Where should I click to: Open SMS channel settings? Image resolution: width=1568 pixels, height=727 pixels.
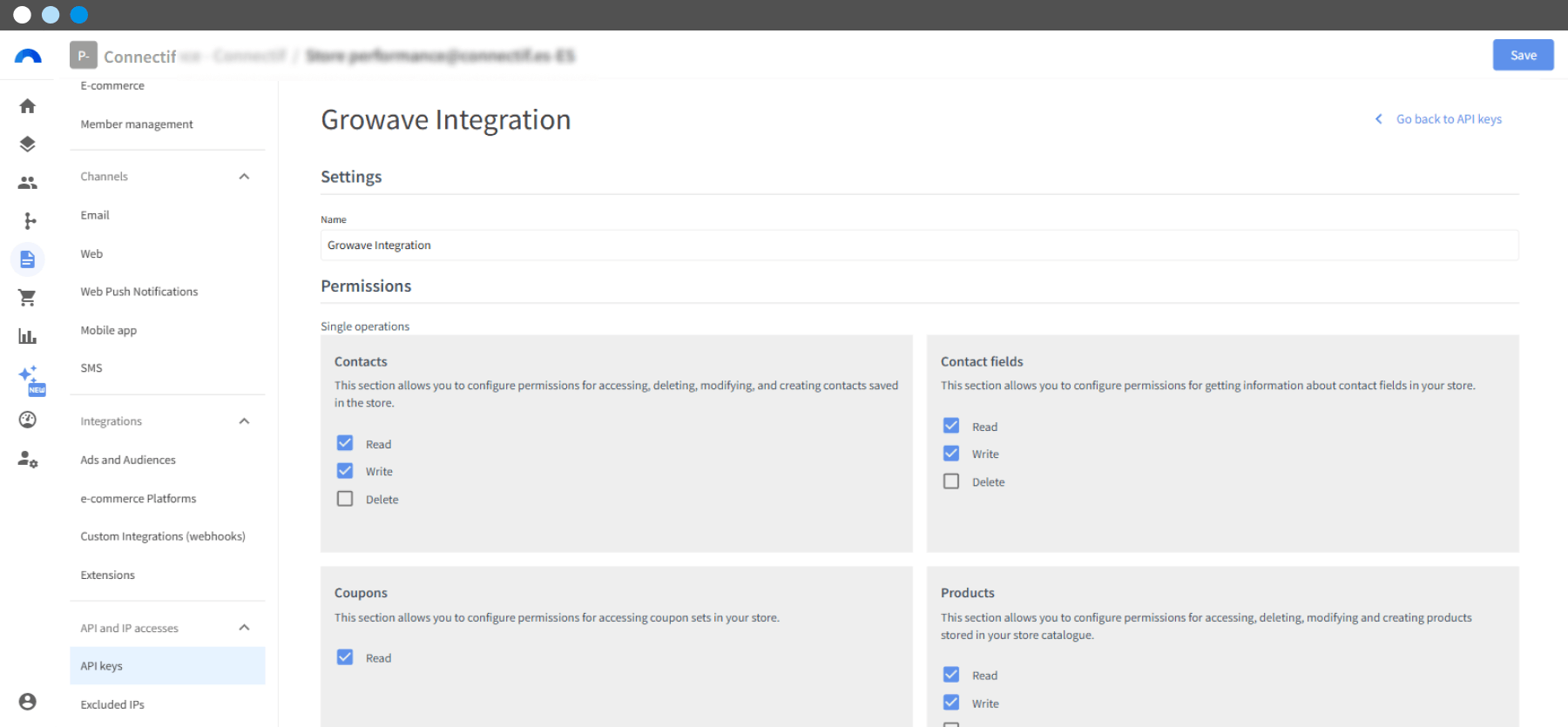click(x=91, y=368)
